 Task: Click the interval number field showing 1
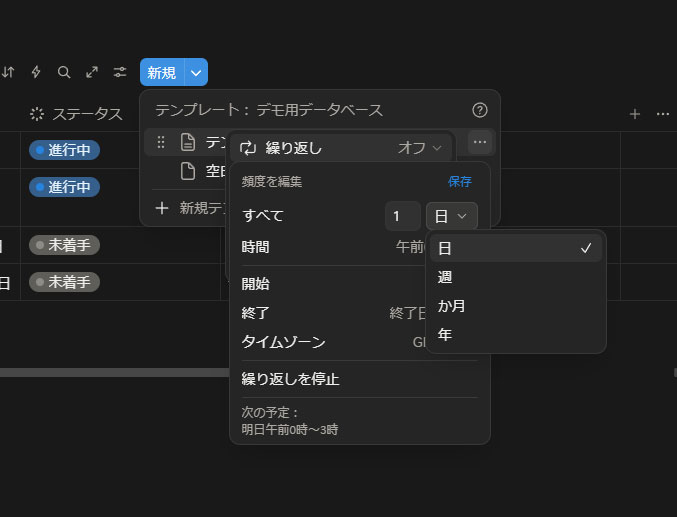tap(402, 216)
